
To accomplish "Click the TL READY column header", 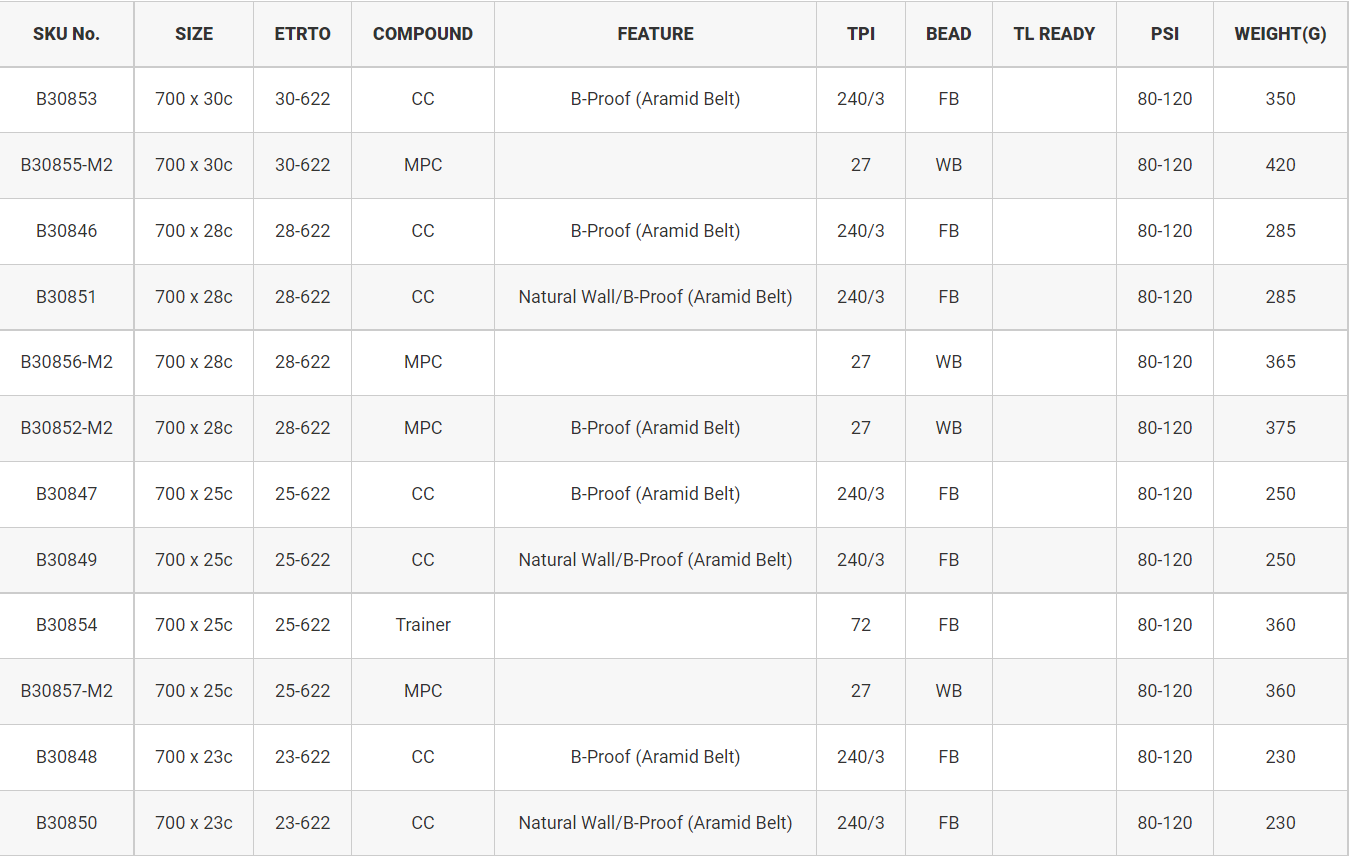I will coord(1054,34).
